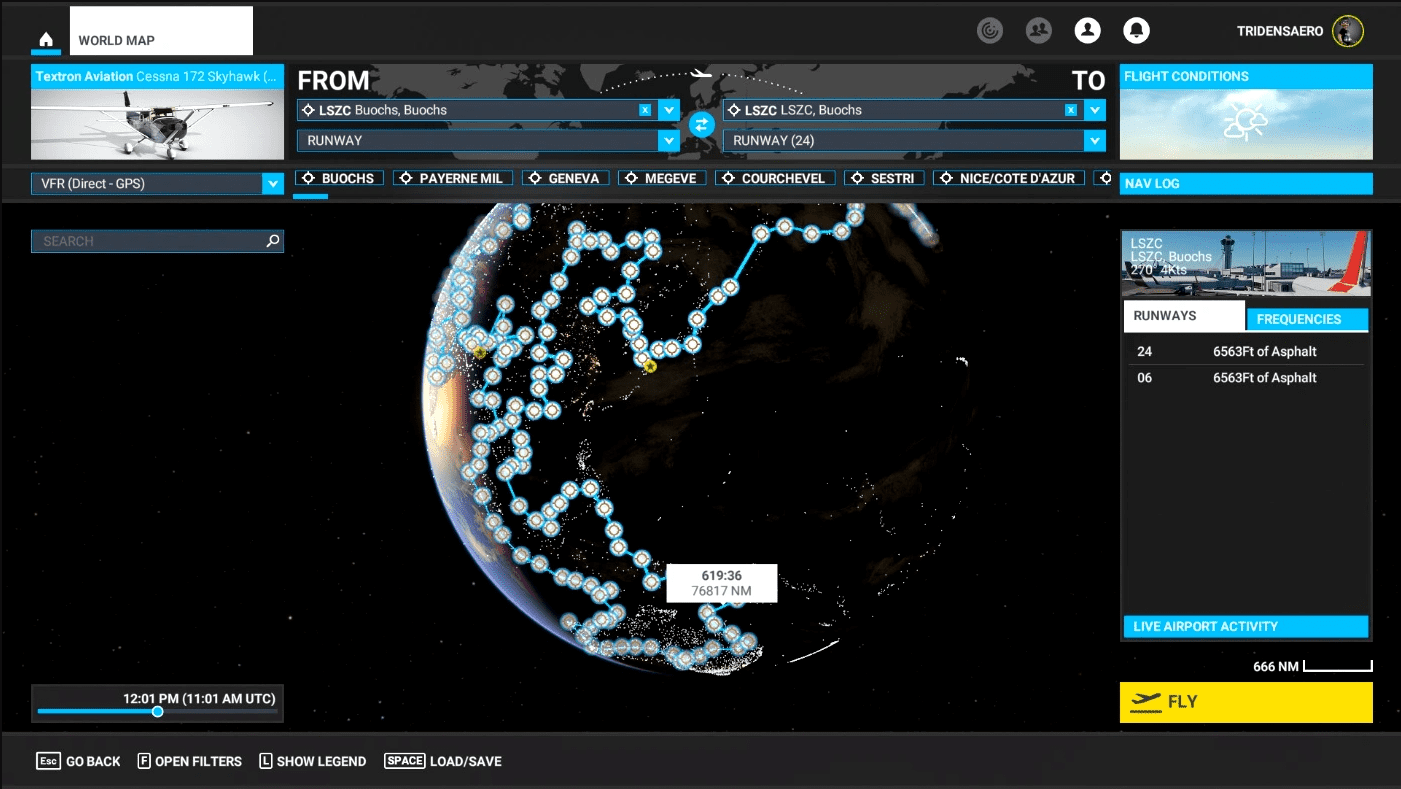The height and width of the screenshot is (789, 1401).
Task: Open the NAV LOG panel
Action: (1245, 184)
